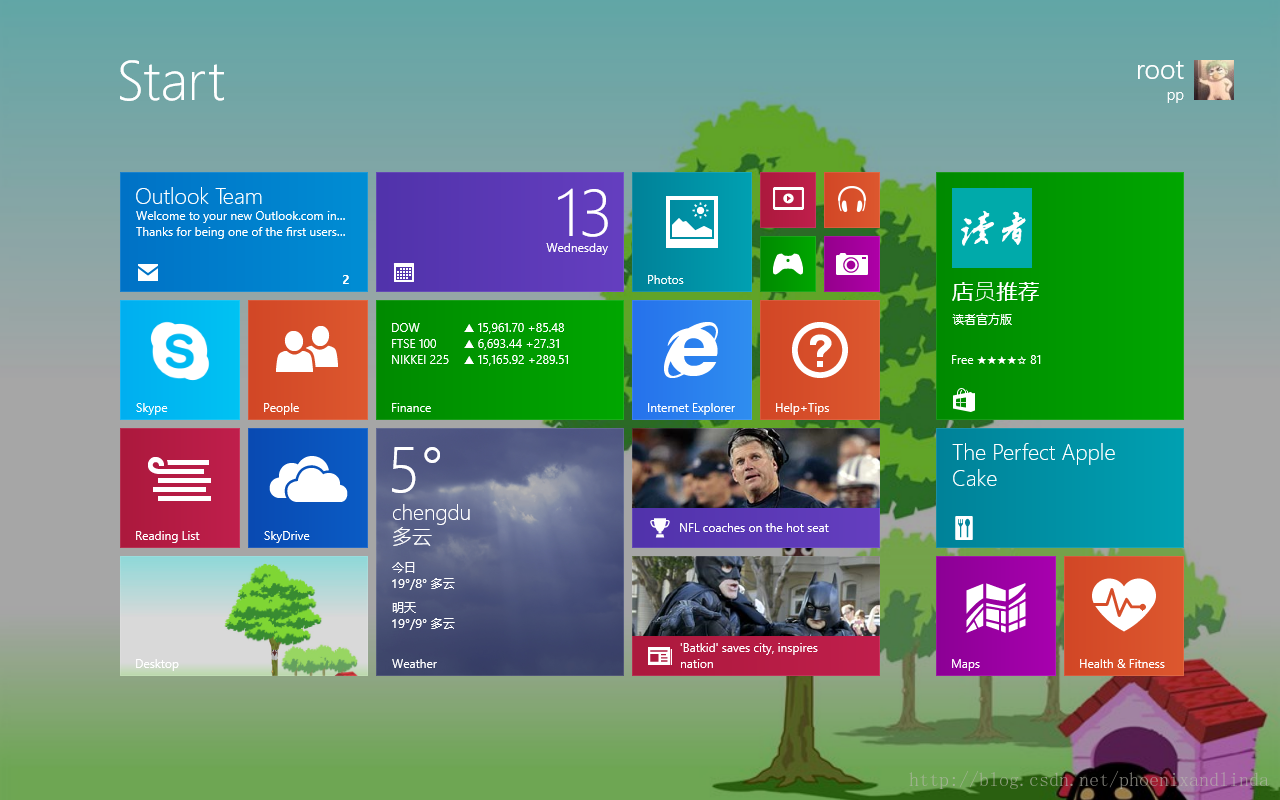Open the Games controller tile
Image resolution: width=1280 pixels, height=800 pixels.
pyautogui.click(x=788, y=264)
